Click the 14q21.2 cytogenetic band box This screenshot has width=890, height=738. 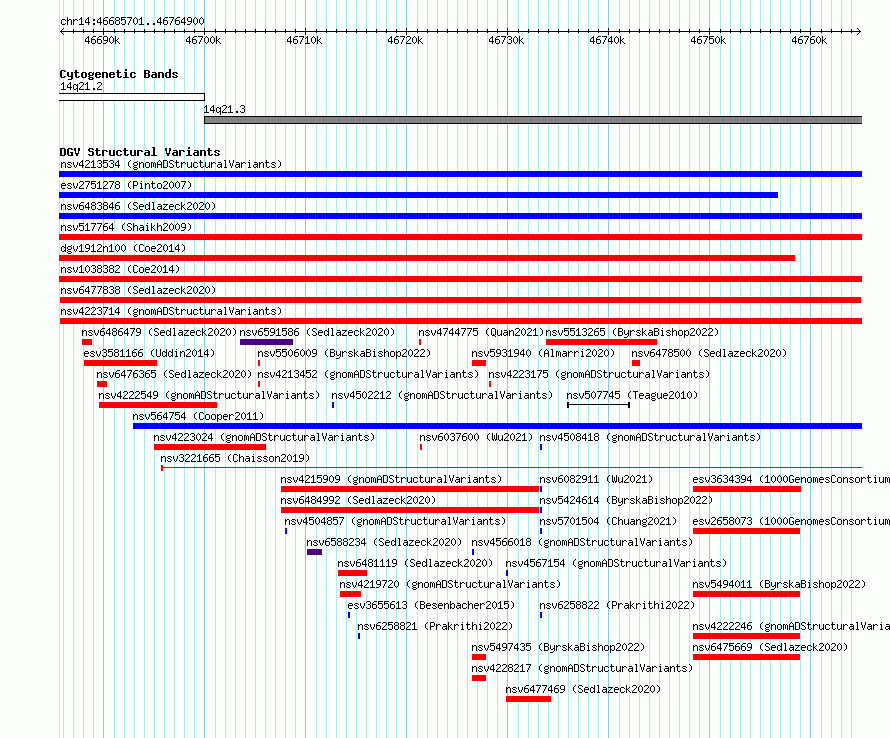coord(132,97)
